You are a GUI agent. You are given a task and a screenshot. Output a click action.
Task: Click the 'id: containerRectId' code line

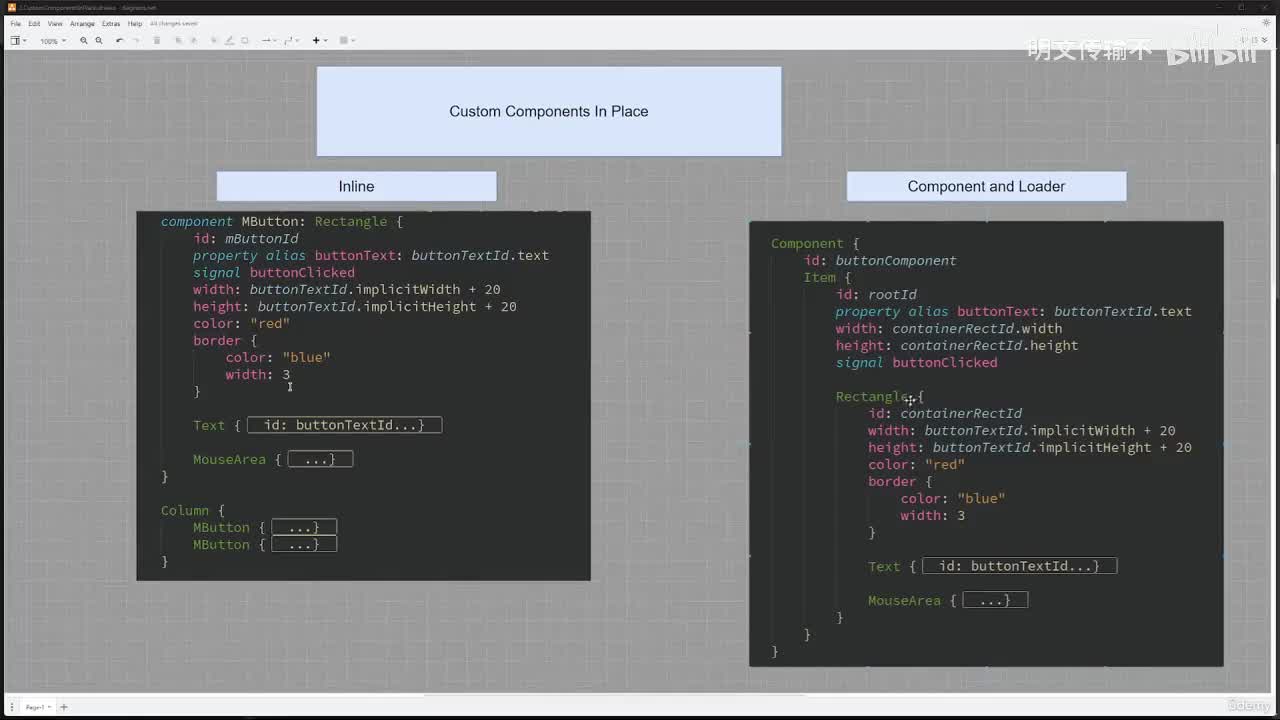[945, 413]
